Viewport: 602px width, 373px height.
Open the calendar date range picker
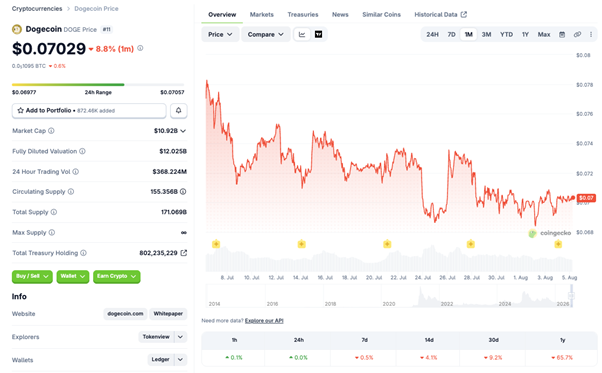[562, 35]
